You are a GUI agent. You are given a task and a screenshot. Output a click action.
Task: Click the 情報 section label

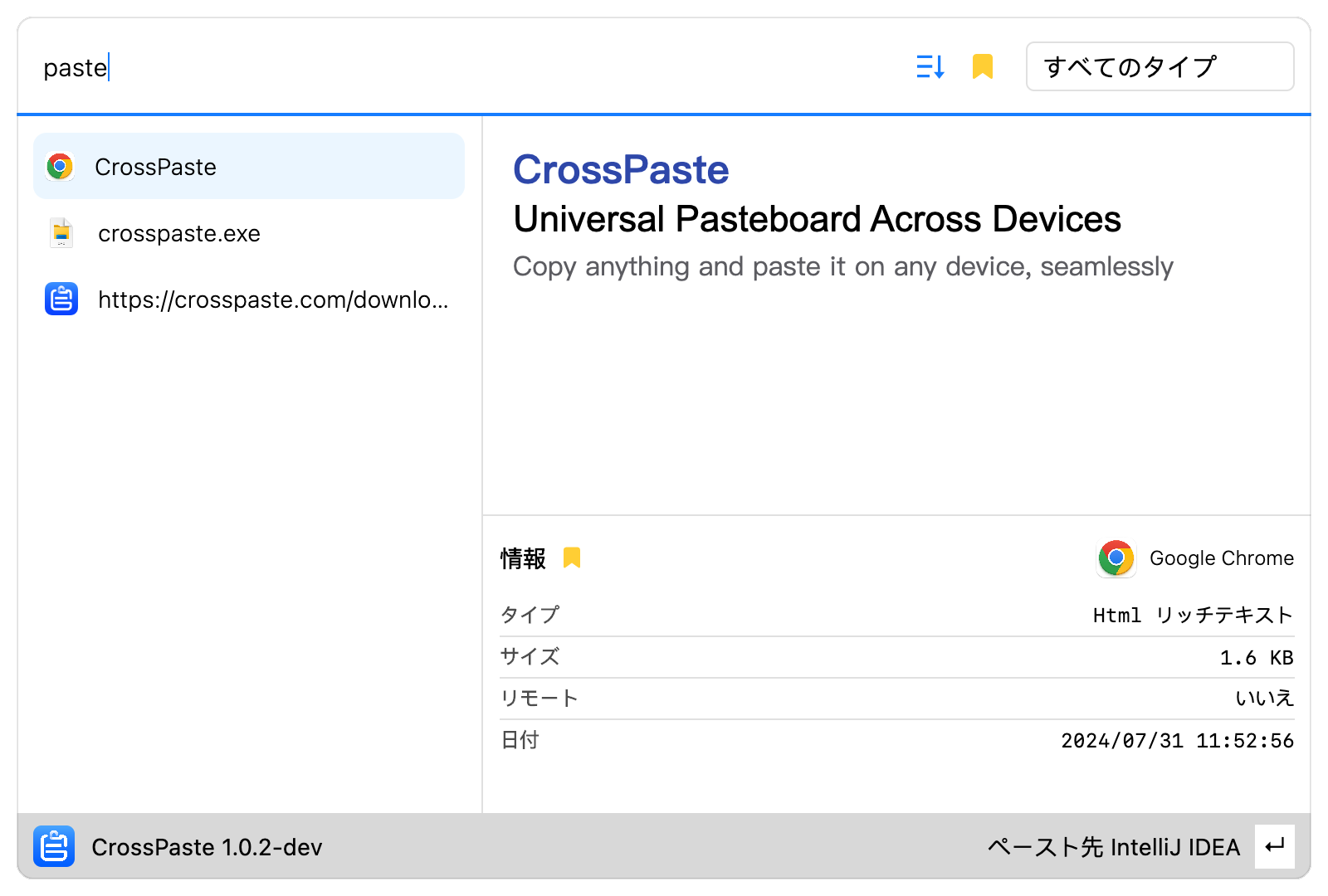click(x=523, y=558)
